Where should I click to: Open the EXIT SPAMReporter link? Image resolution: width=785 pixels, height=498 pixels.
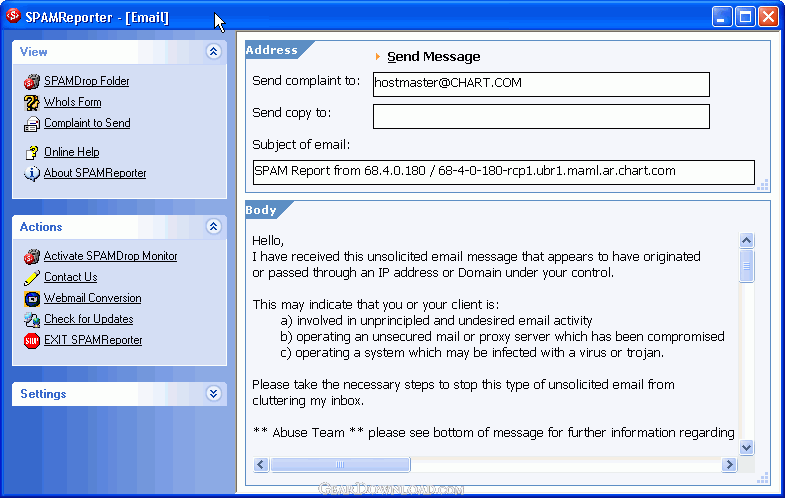[93, 340]
